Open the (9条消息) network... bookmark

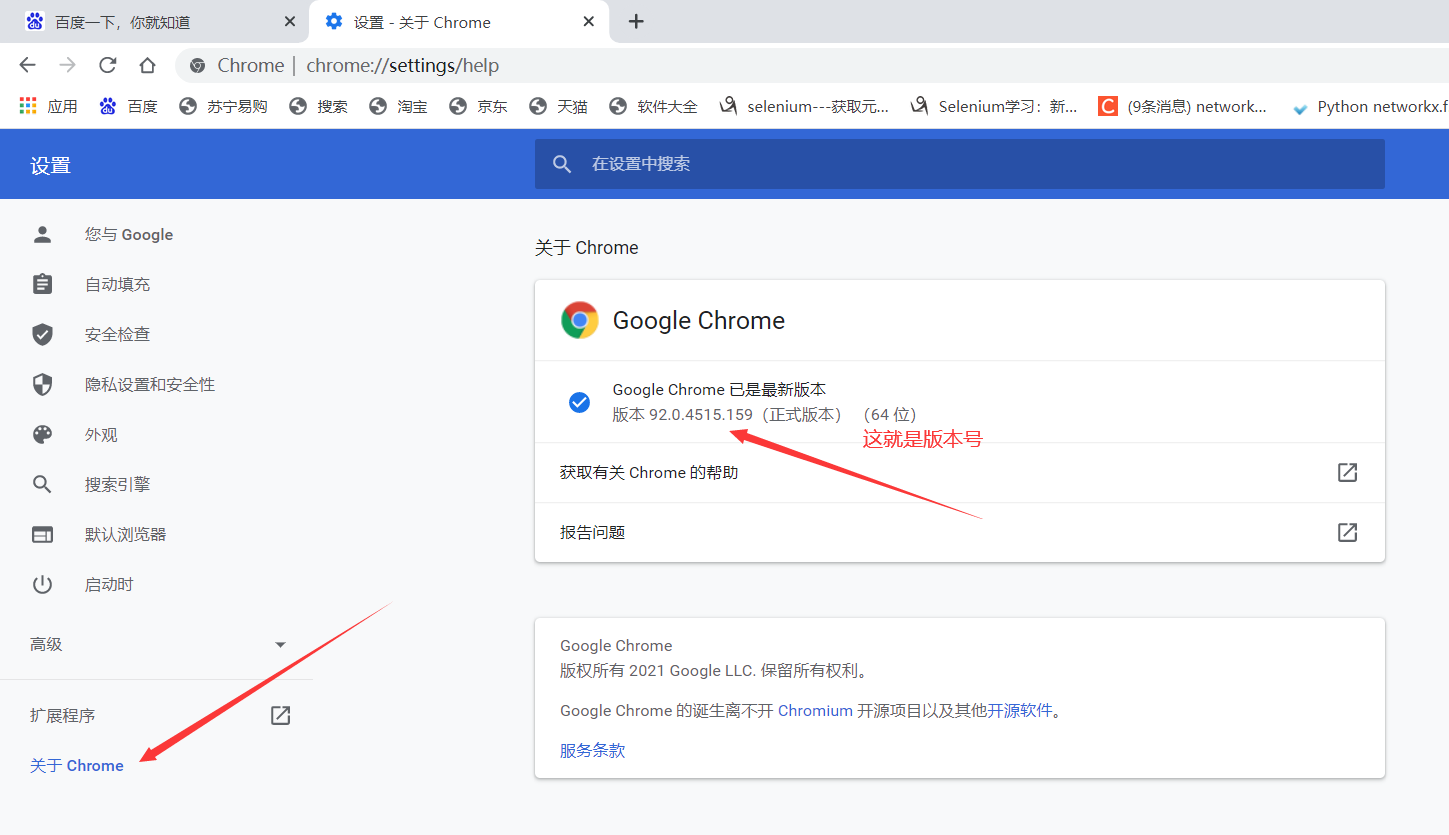[x=1182, y=106]
